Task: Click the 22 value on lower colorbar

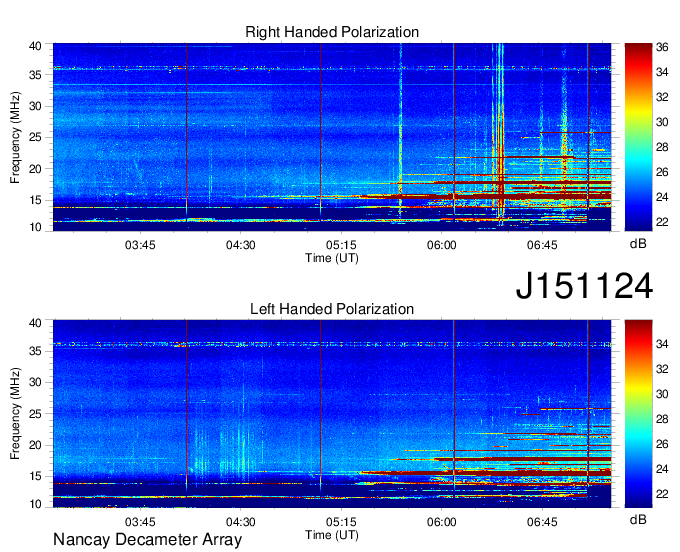Action: click(662, 494)
